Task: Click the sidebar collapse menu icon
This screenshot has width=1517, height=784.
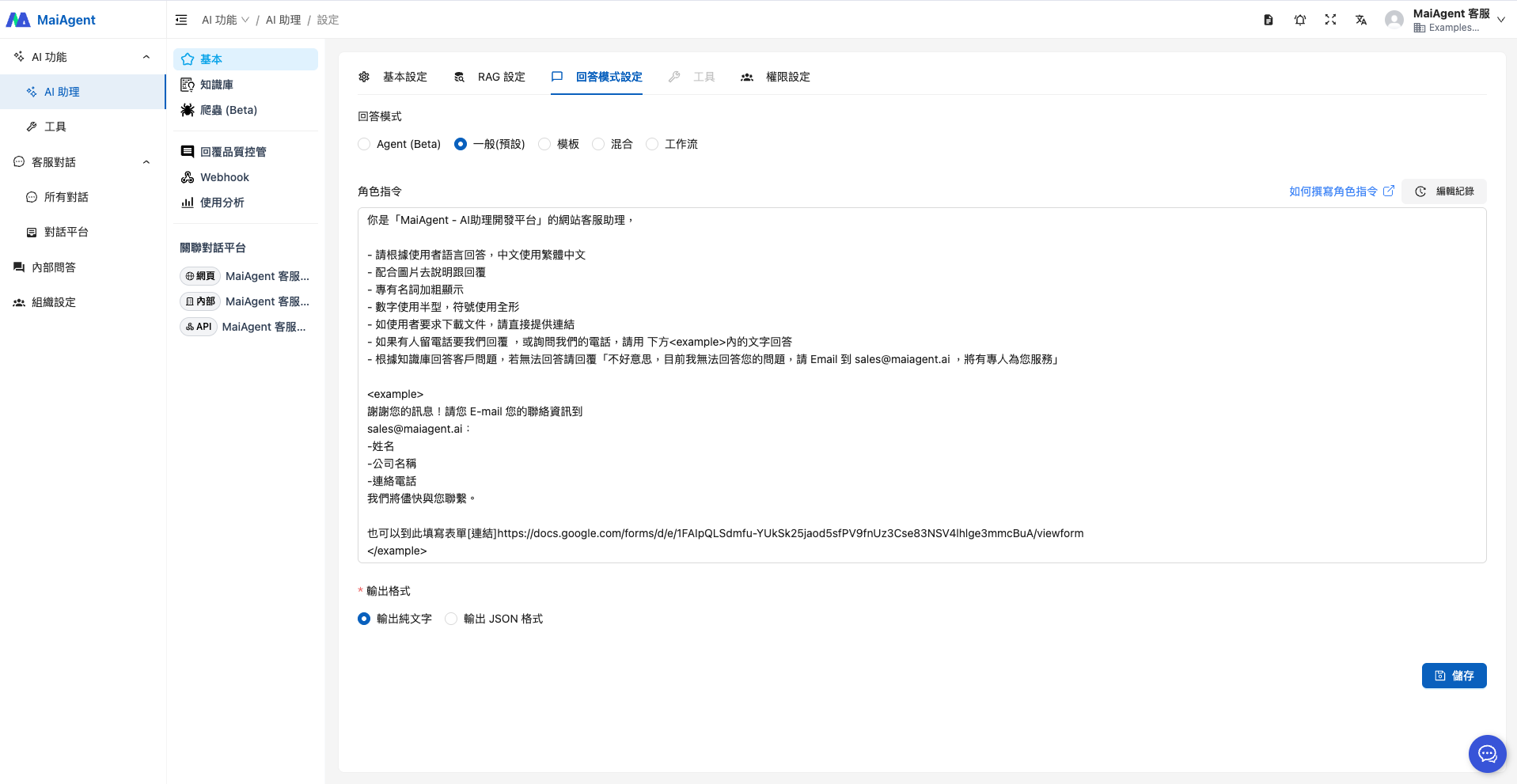Action: (181, 20)
